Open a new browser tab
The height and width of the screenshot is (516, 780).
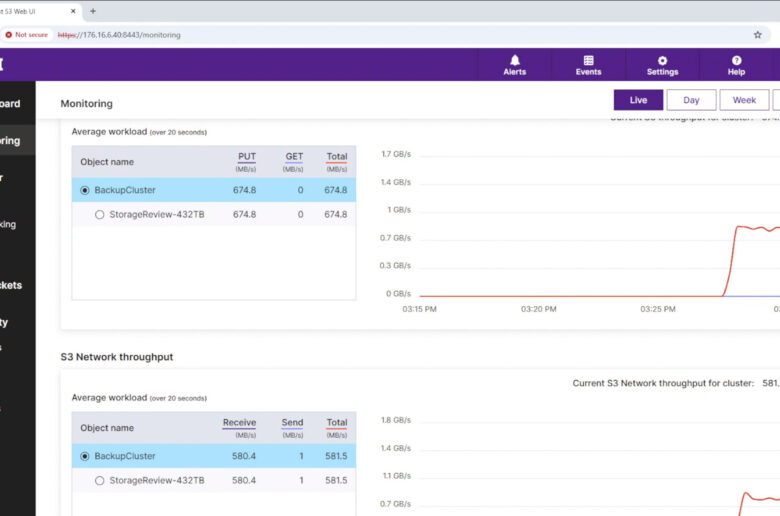[93, 11]
